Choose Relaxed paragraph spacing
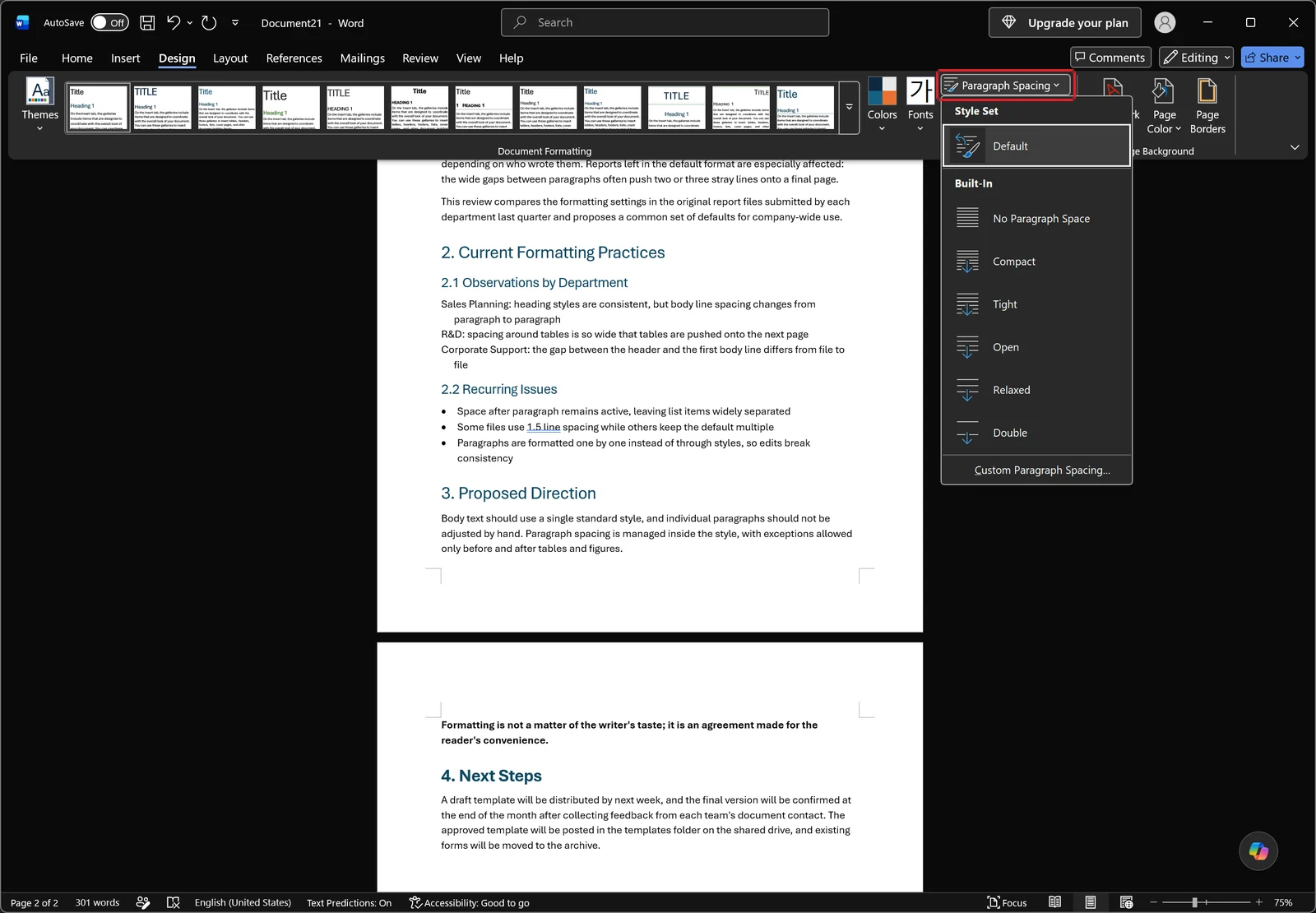 (x=1036, y=390)
